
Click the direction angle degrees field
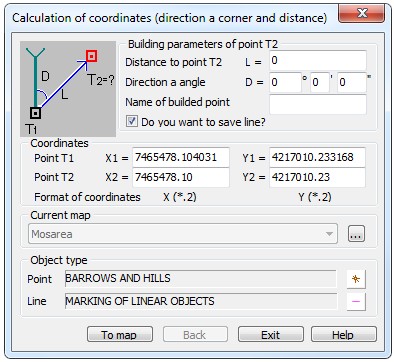coord(285,82)
